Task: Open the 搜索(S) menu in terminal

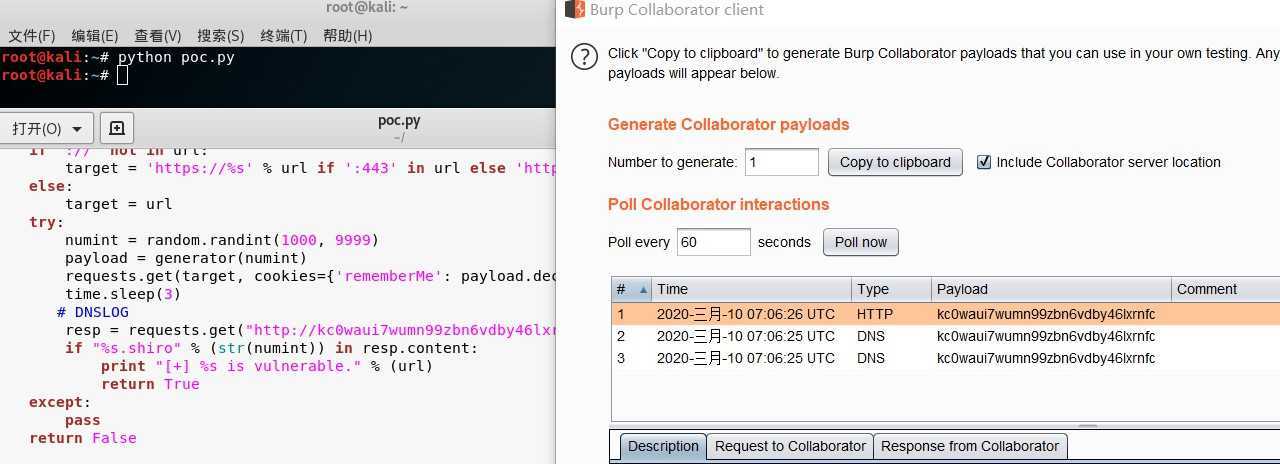Action: (x=221, y=36)
